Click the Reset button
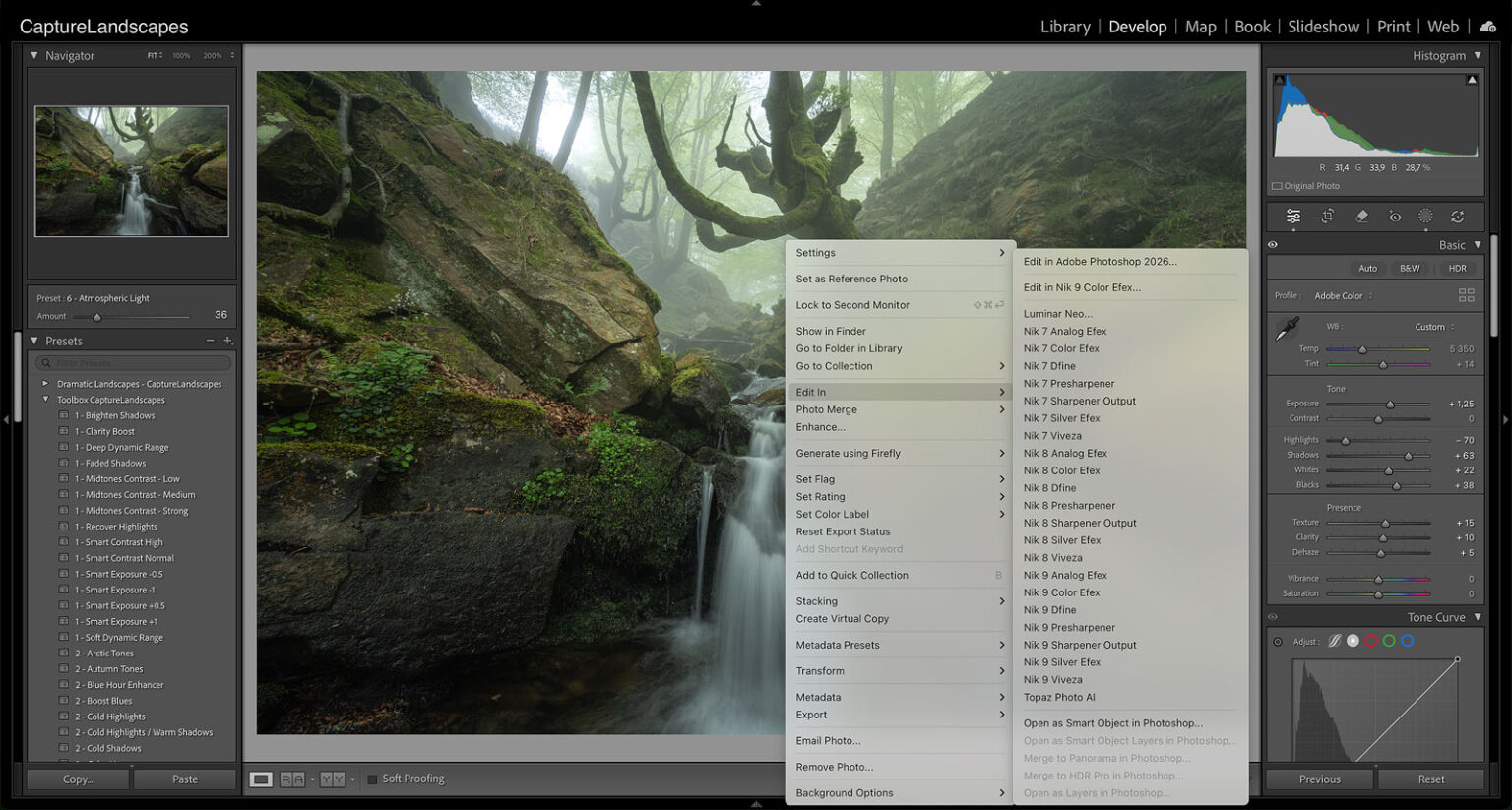1512x810 pixels. coord(1431,779)
